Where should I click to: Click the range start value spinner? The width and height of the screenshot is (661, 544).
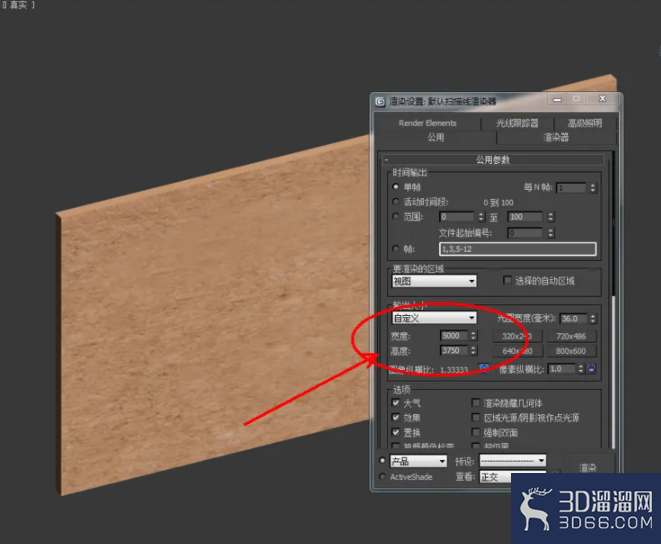pyautogui.click(x=481, y=217)
